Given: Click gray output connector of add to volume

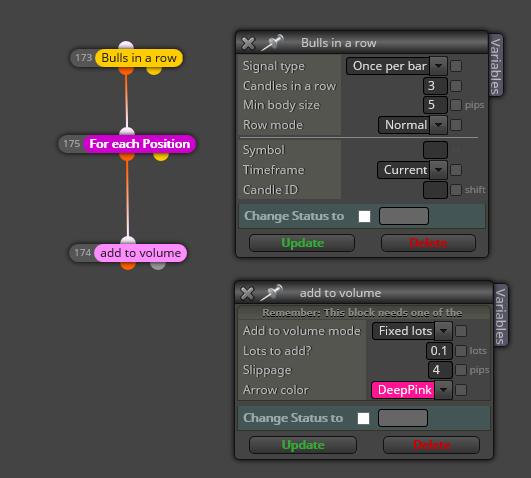Looking at the screenshot, I should (x=158, y=265).
